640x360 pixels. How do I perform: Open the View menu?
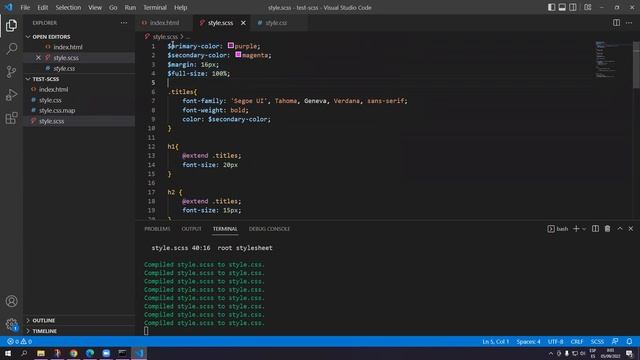click(x=95, y=7)
